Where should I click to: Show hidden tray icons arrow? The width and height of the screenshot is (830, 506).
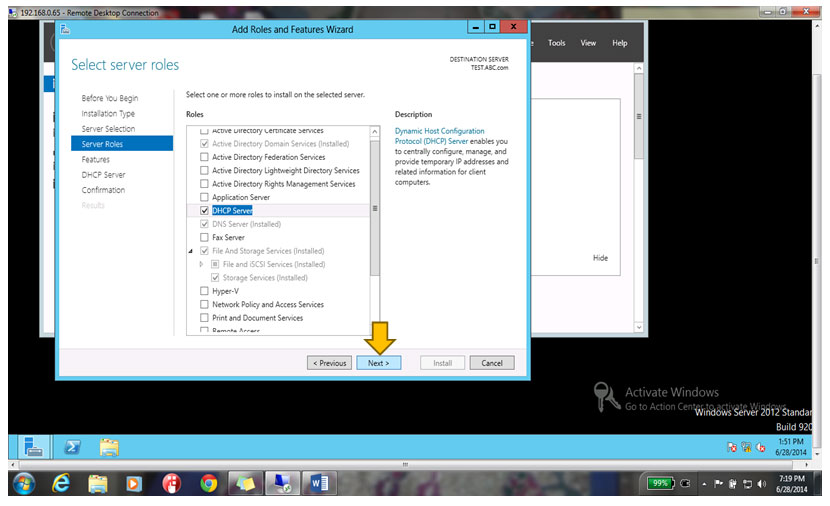point(704,484)
